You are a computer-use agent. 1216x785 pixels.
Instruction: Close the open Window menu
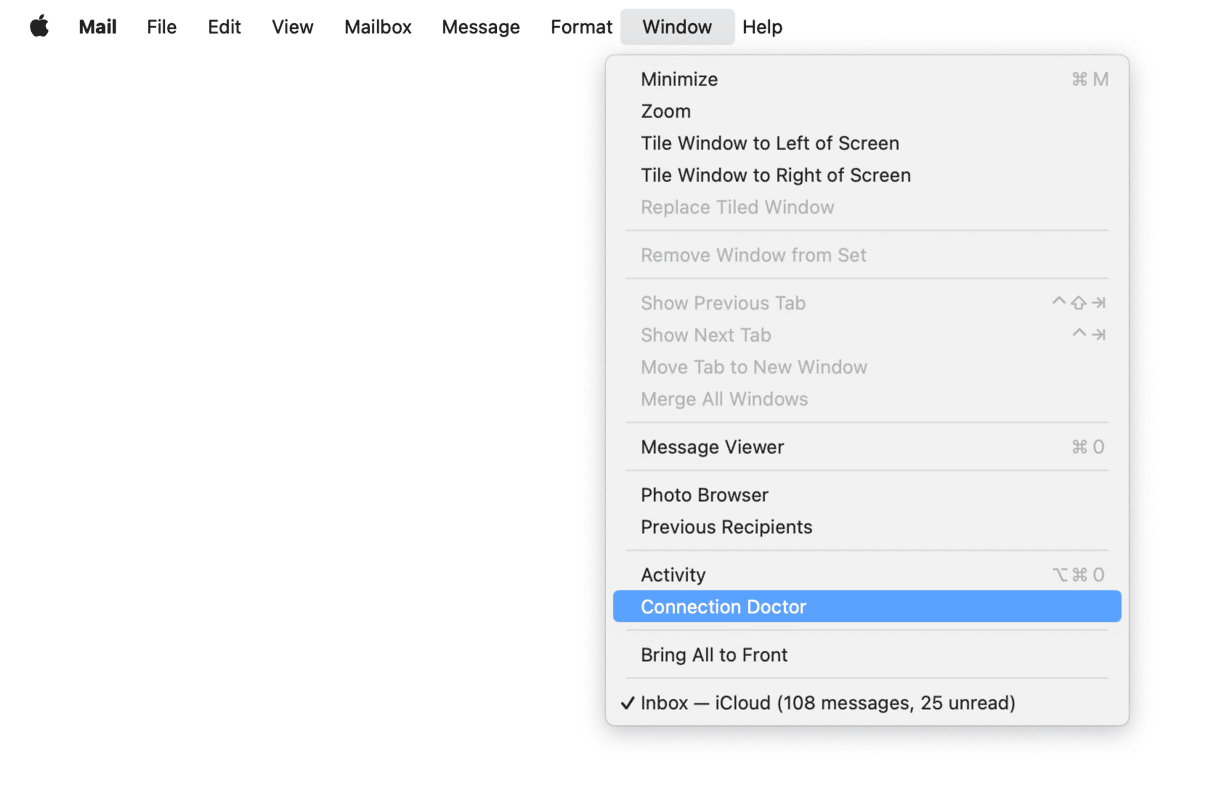click(677, 27)
